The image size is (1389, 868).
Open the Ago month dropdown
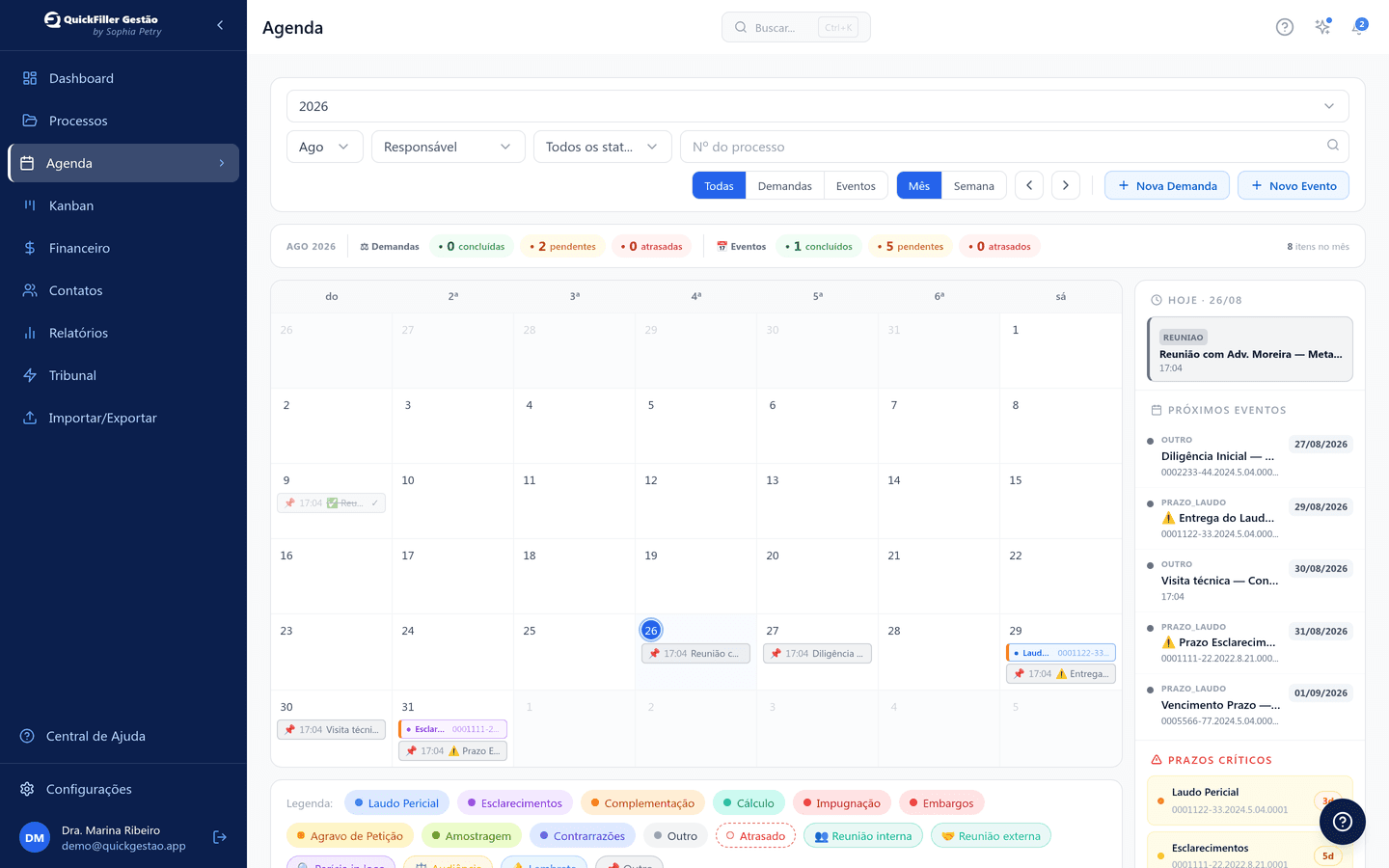coord(325,147)
